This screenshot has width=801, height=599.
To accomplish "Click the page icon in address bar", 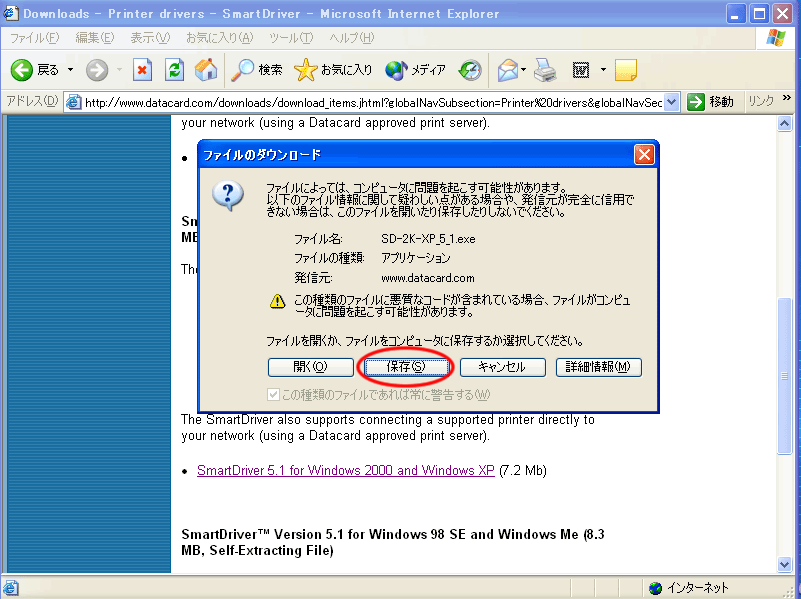I will pyautogui.click(x=74, y=103).
